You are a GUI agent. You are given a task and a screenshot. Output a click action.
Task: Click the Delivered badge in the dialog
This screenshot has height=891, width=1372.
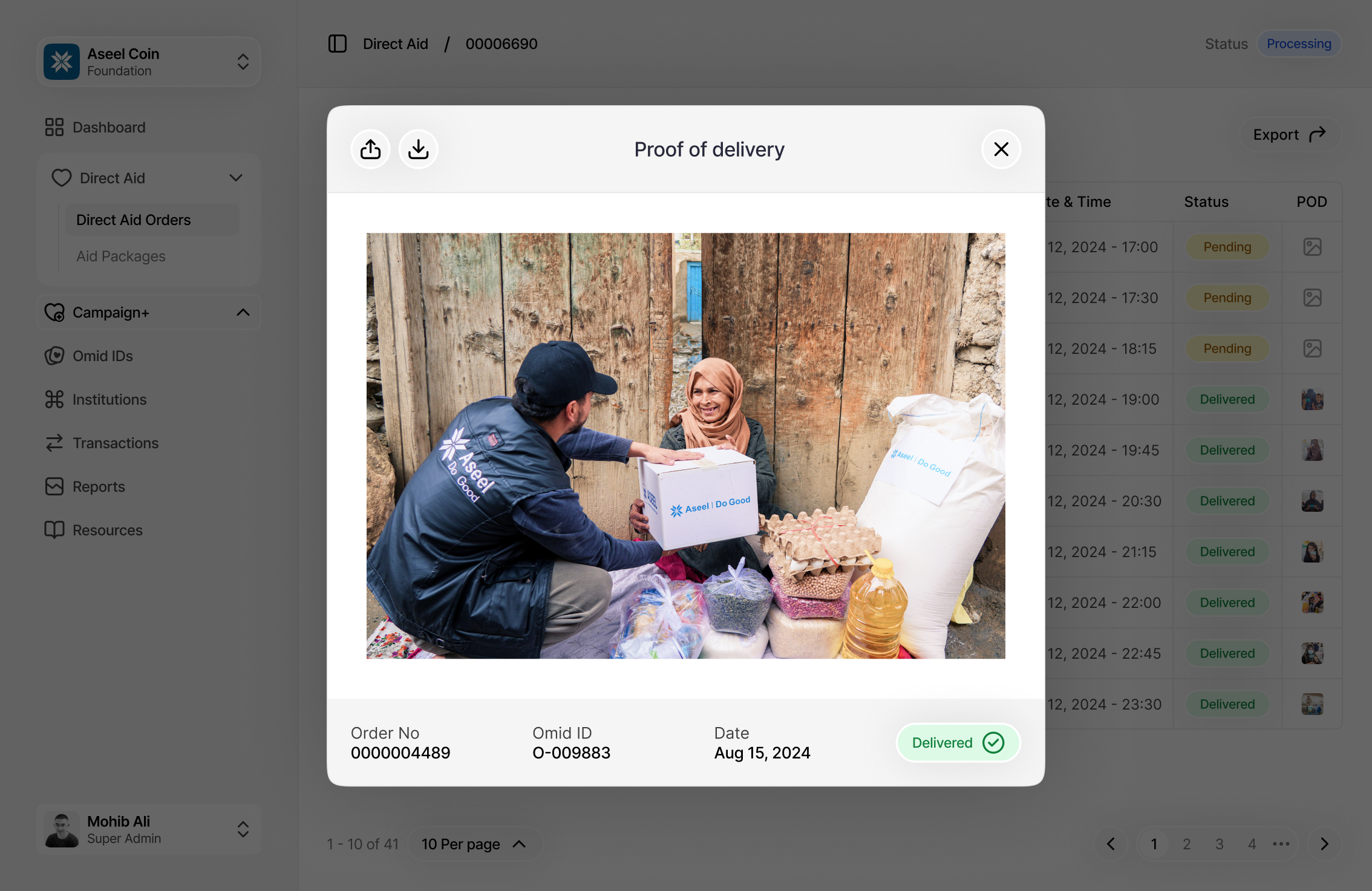(x=958, y=743)
